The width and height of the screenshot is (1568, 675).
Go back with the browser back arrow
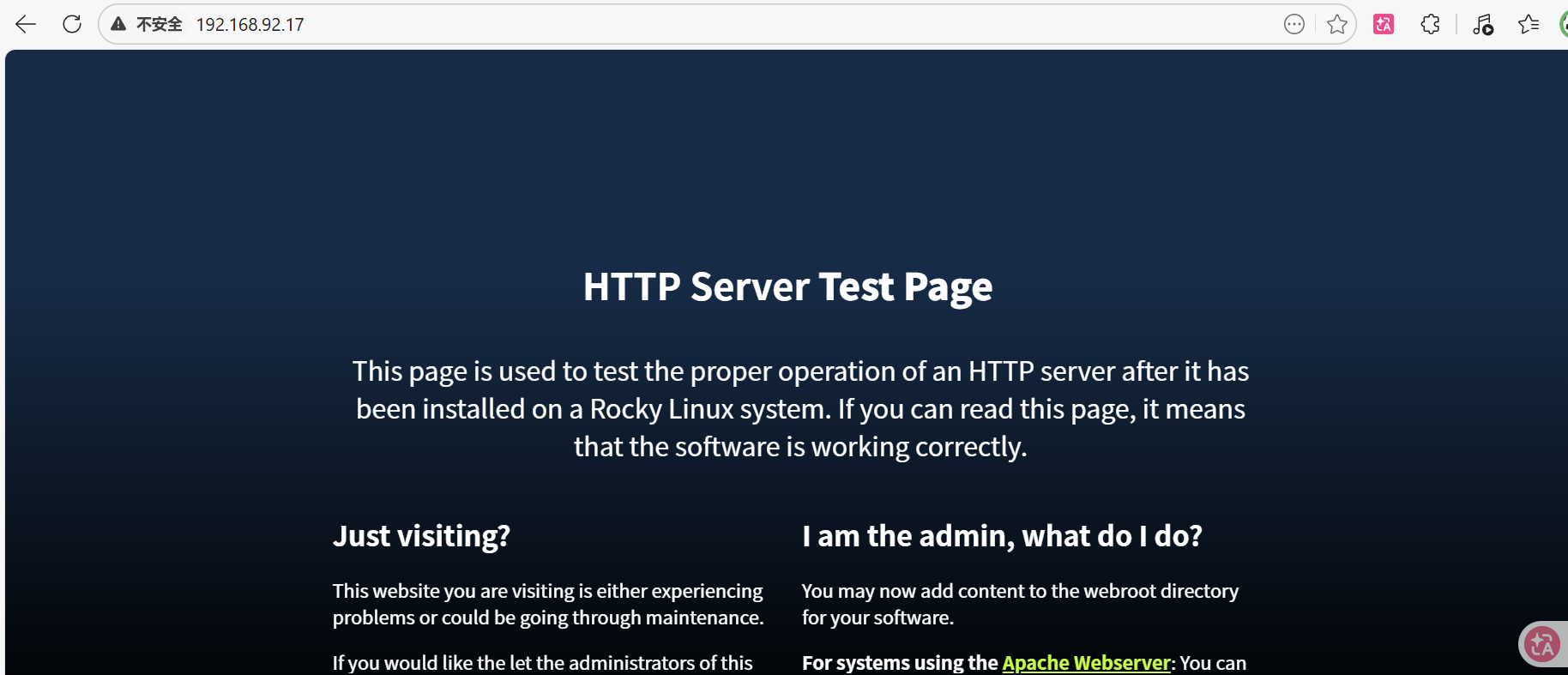(x=26, y=24)
